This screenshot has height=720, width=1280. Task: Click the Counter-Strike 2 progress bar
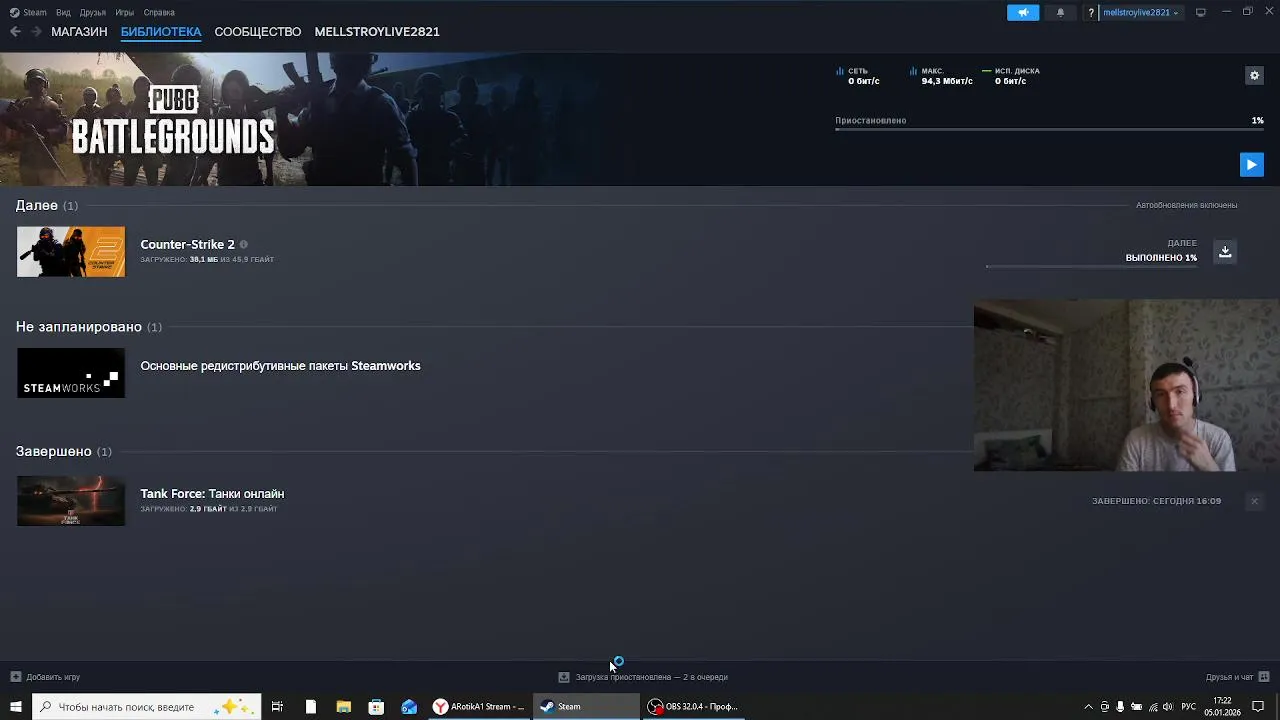(x=1091, y=267)
